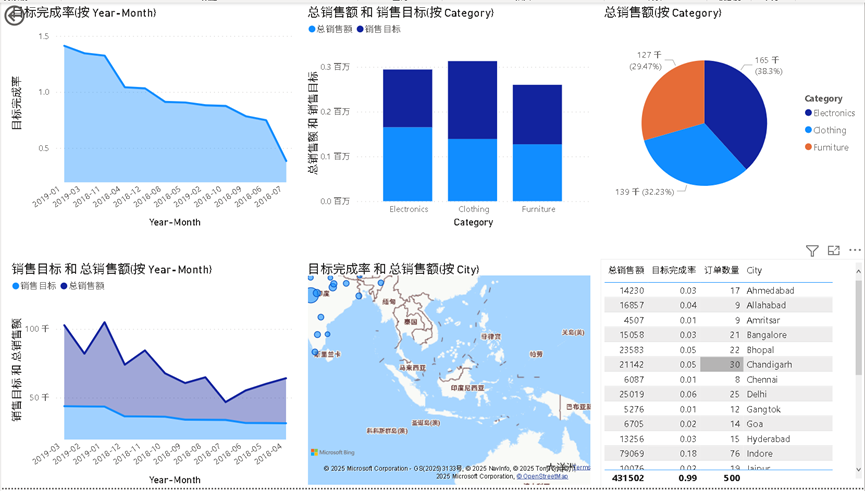
Task: Select the Ahmedabad row city cell
Action: (770, 290)
